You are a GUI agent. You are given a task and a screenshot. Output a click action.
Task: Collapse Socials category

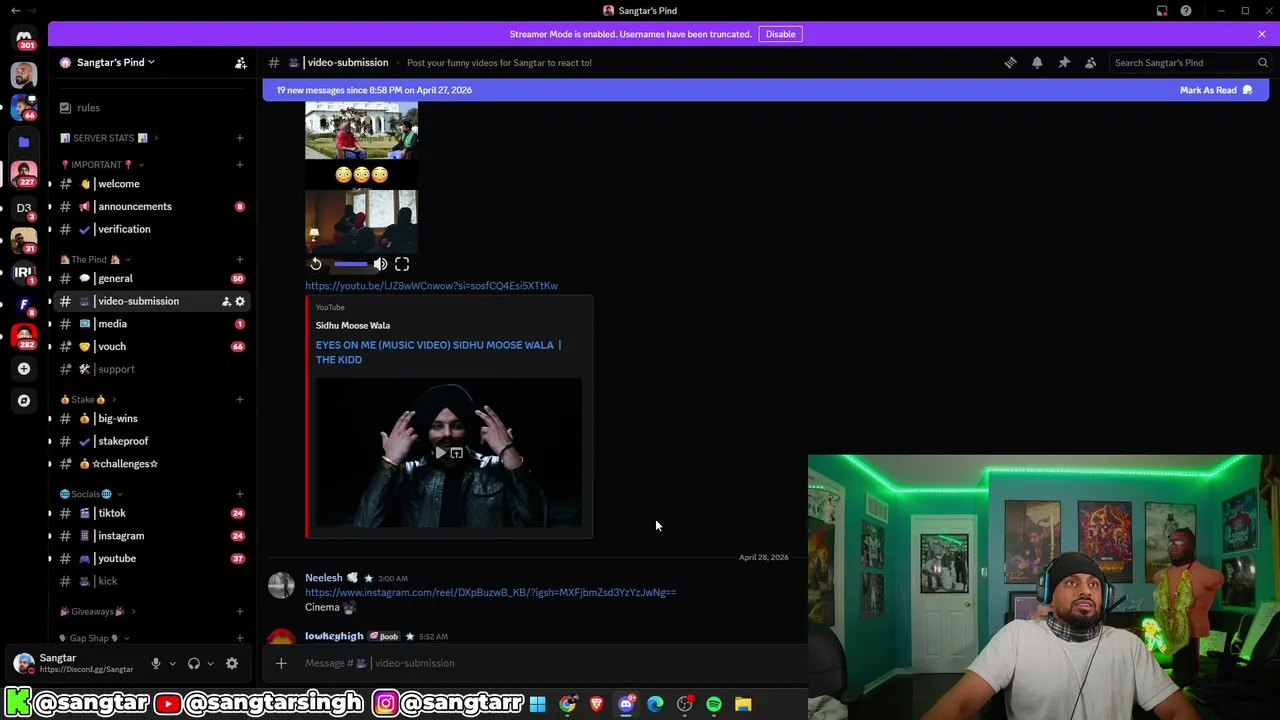(92, 494)
